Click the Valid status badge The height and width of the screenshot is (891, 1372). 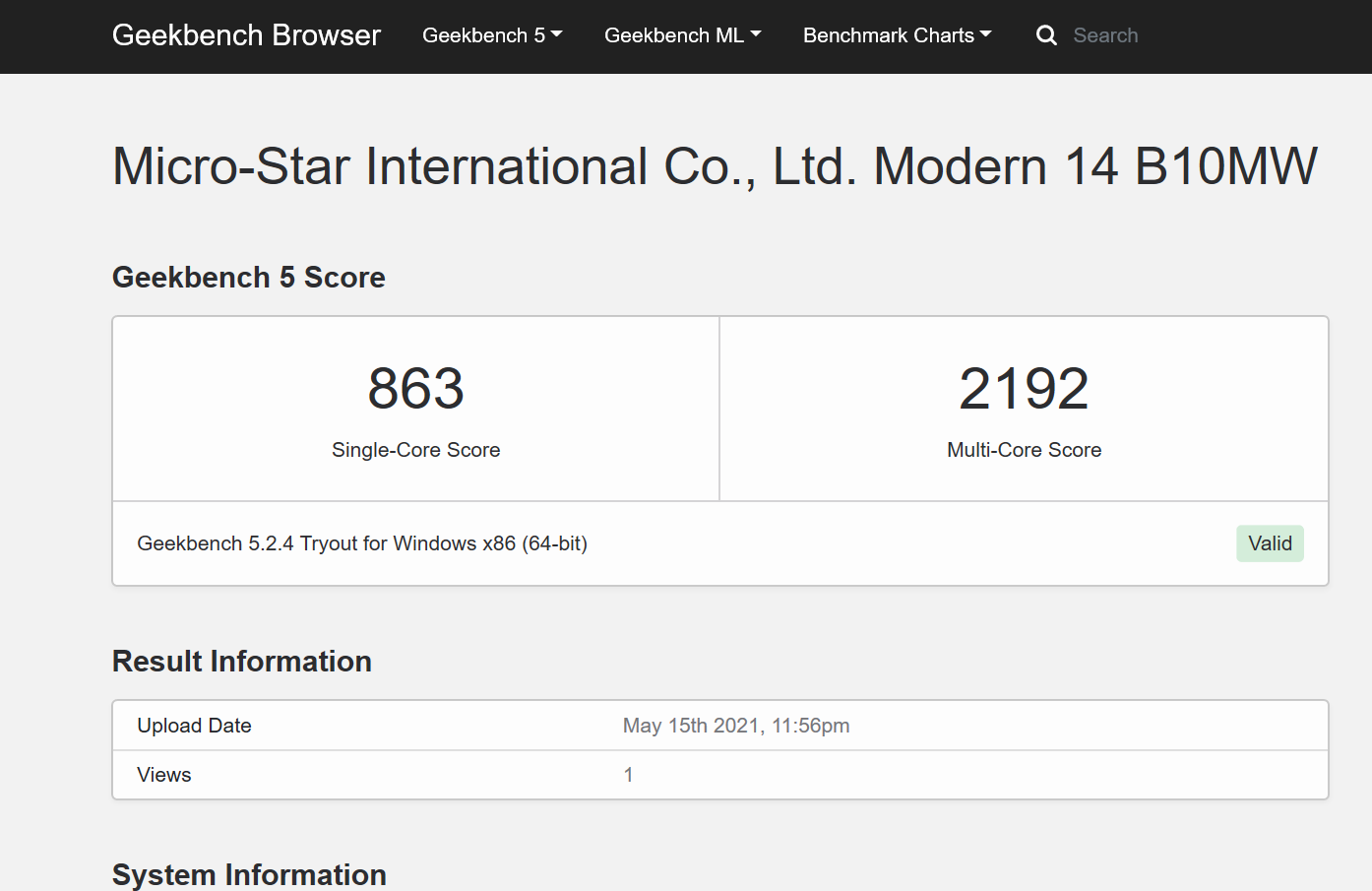1270,543
